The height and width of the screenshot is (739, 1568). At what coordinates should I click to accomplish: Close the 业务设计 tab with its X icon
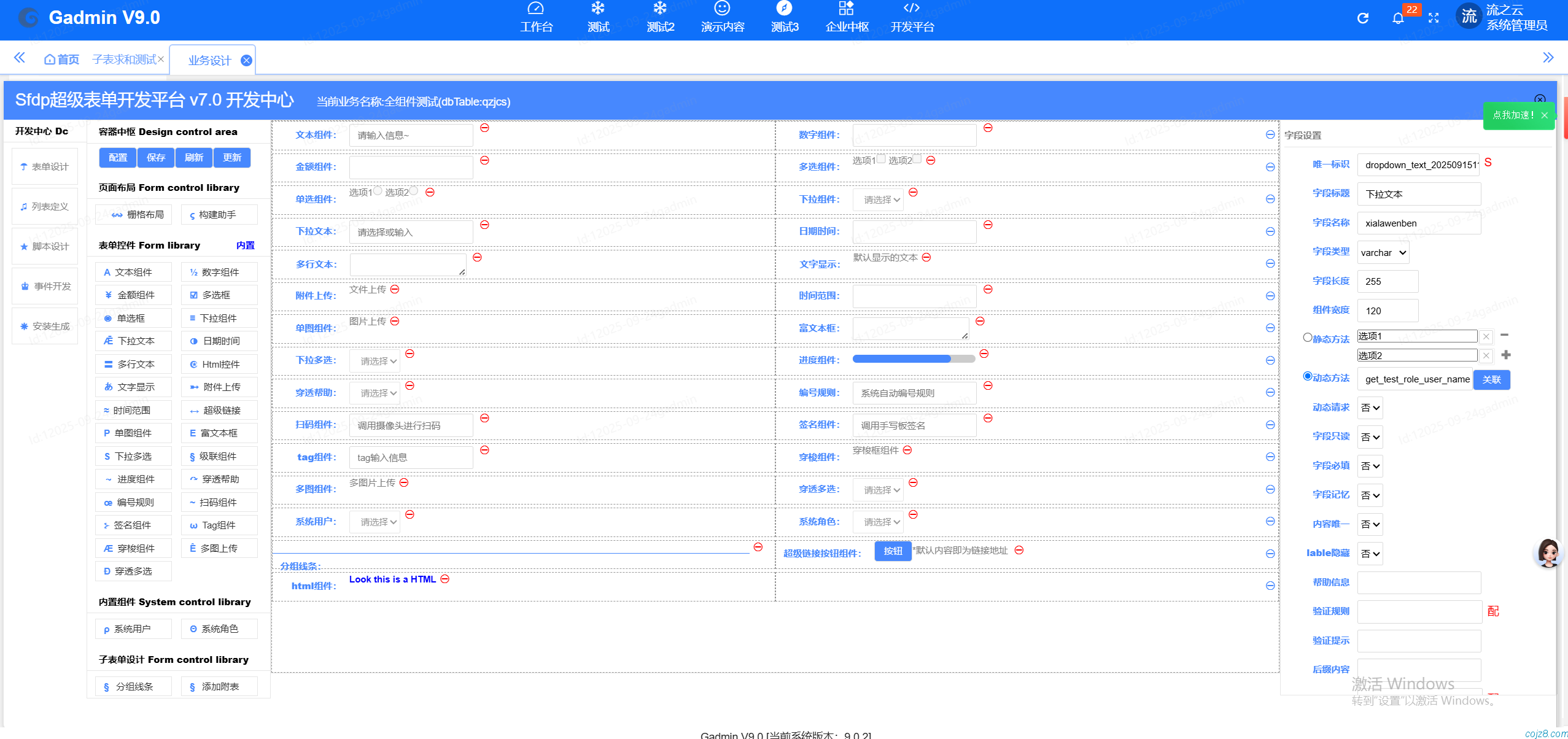(x=246, y=60)
